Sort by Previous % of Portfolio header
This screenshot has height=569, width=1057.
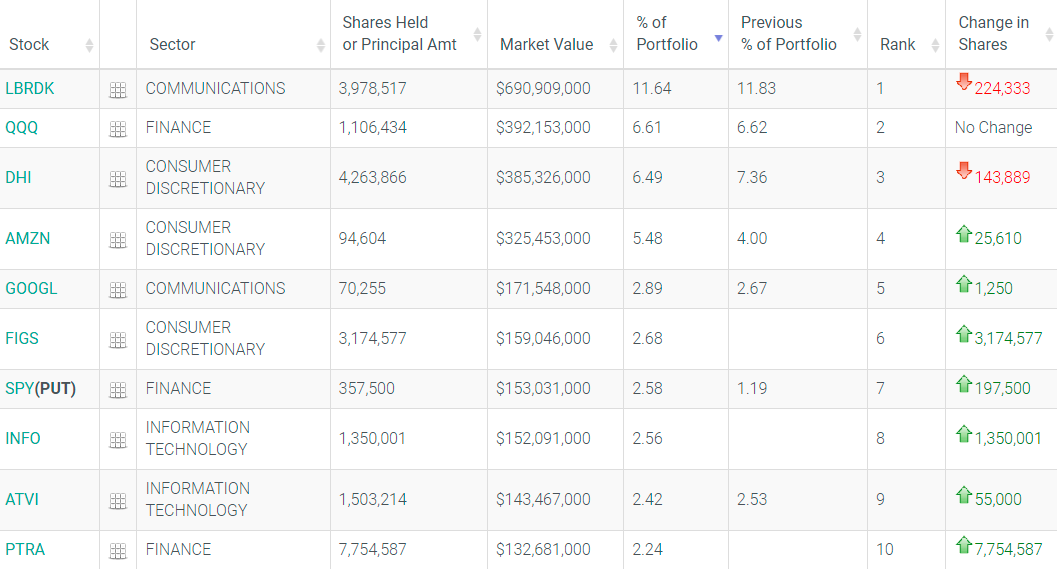click(x=788, y=34)
